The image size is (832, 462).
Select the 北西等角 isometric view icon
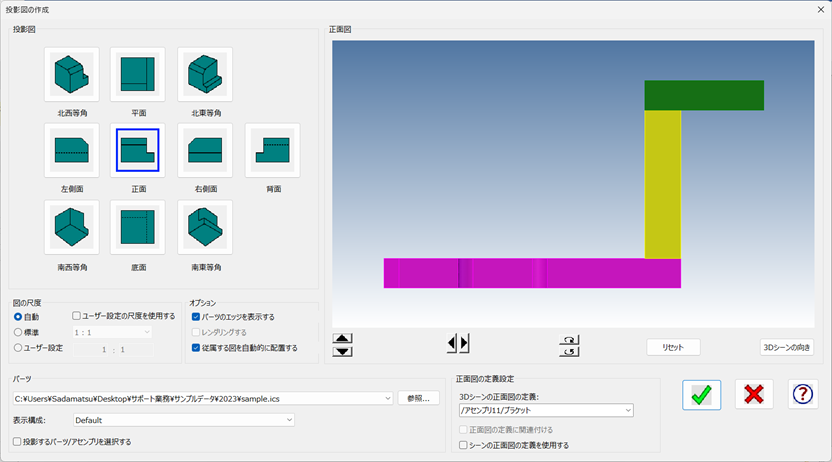click(x=71, y=74)
